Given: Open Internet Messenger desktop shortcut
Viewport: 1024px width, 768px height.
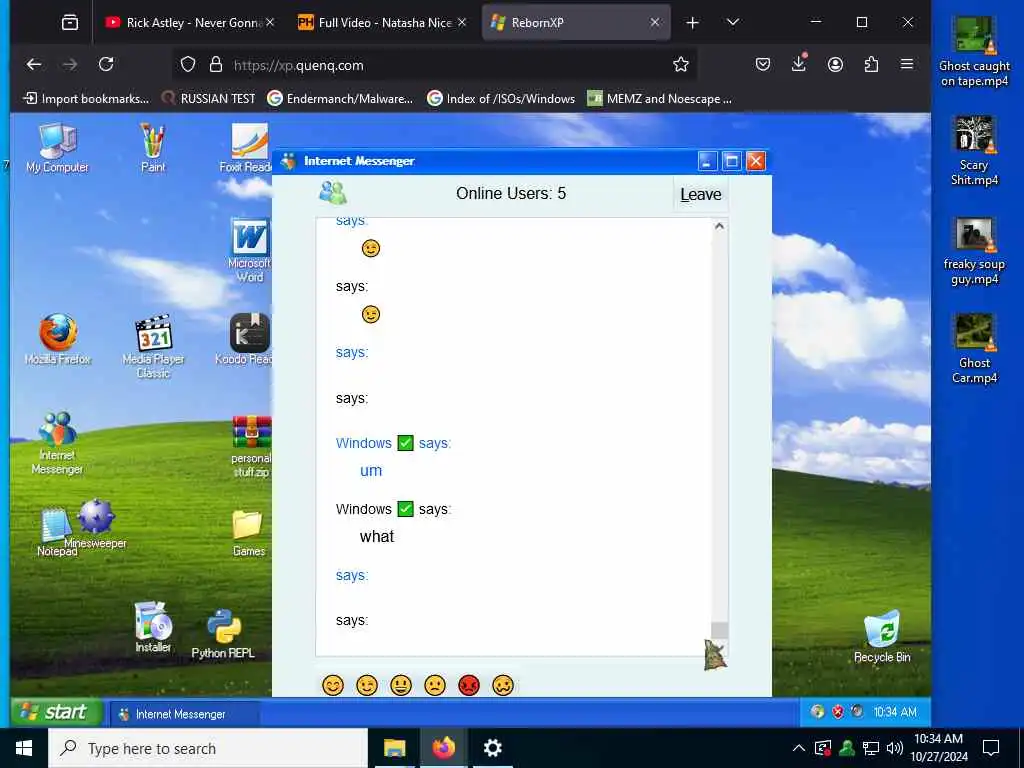Looking at the screenshot, I should (x=57, y=443).
